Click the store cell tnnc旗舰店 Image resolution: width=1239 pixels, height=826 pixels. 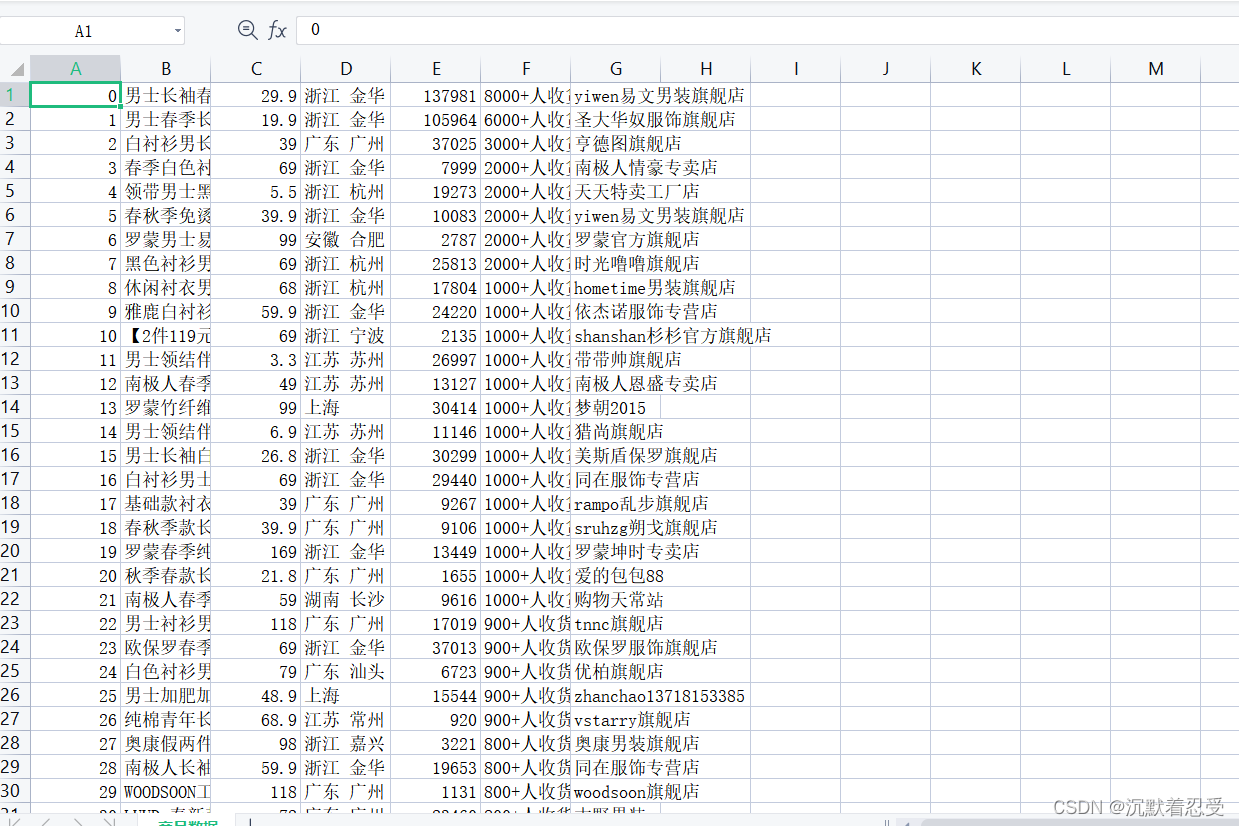point(619,623)
